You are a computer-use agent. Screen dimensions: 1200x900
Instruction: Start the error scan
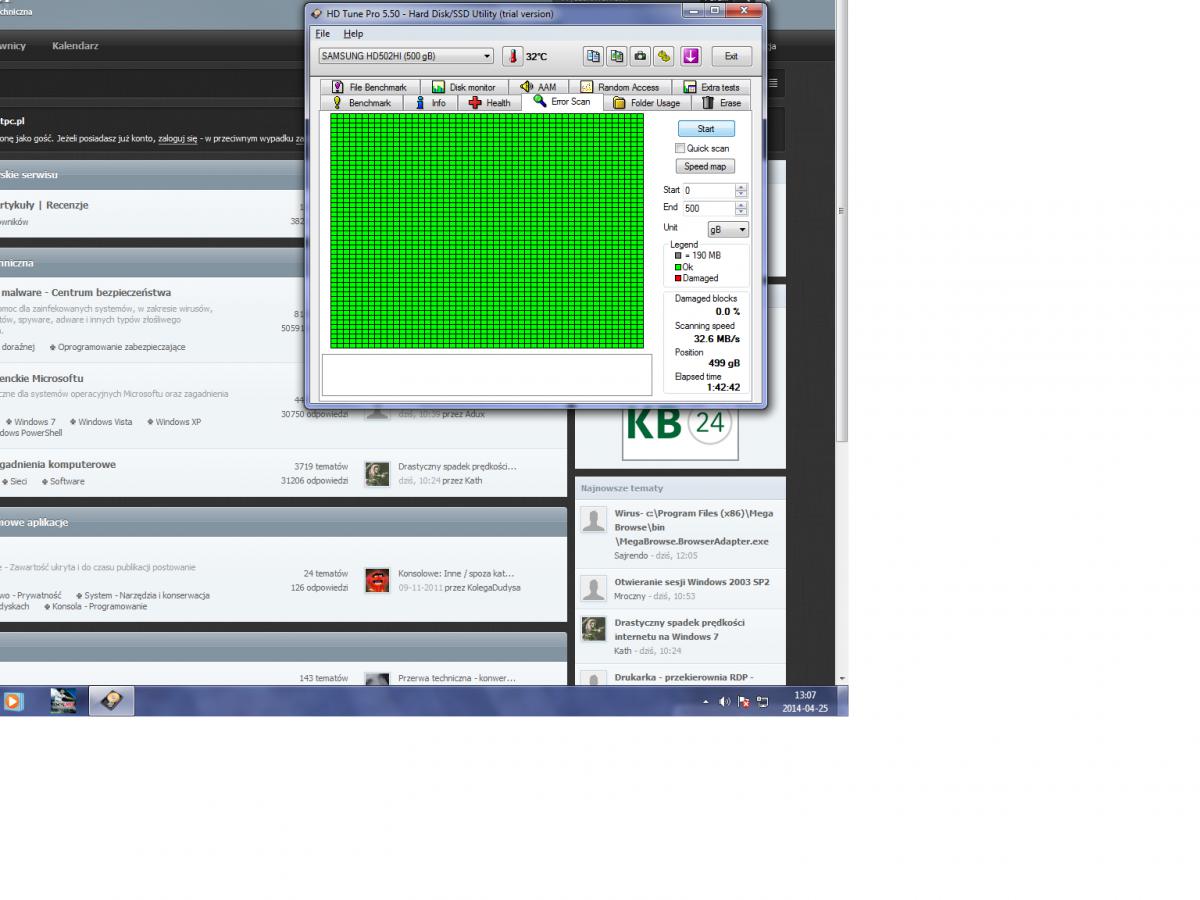coord(706,129)
